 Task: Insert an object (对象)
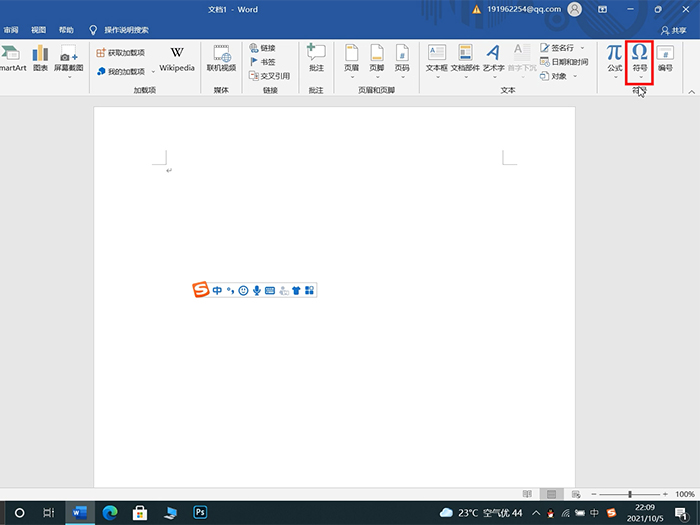[x=554, y=76]
